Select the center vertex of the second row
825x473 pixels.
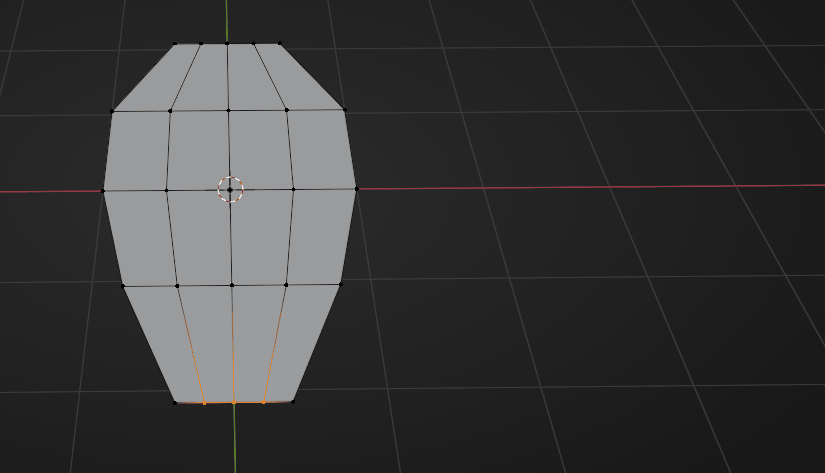(x=229, y=110)
